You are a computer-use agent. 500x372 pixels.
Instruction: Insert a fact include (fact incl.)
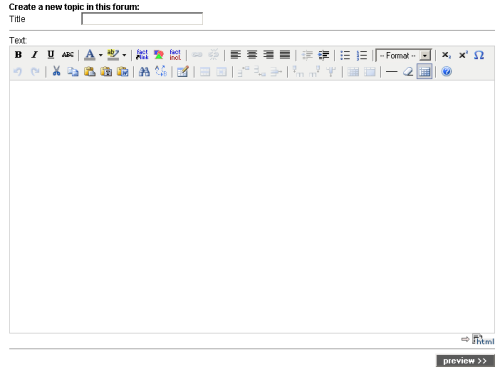pos(175,55)
